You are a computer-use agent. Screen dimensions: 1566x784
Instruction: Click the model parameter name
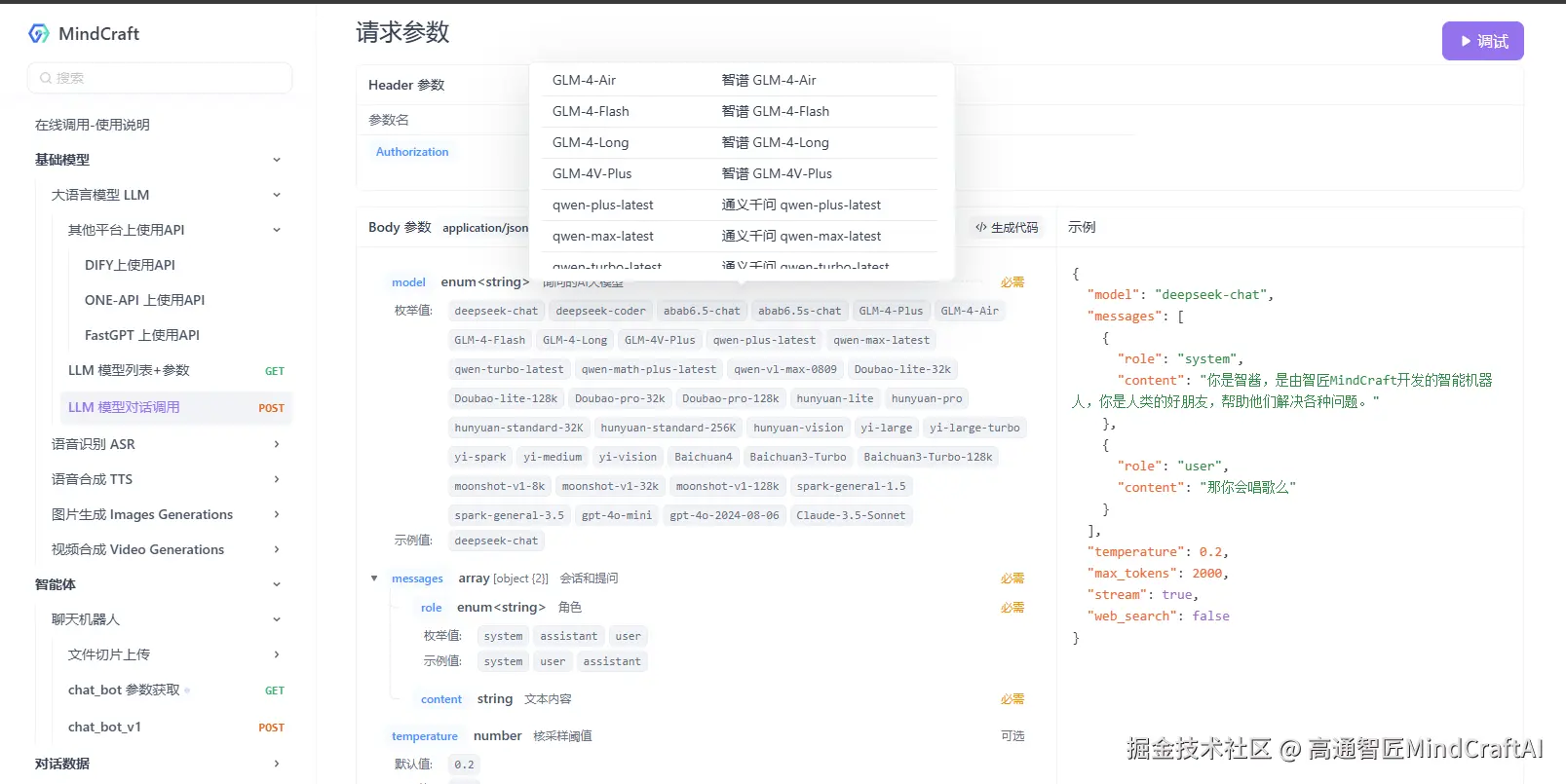pyautogui.click(x=408, y=282)
